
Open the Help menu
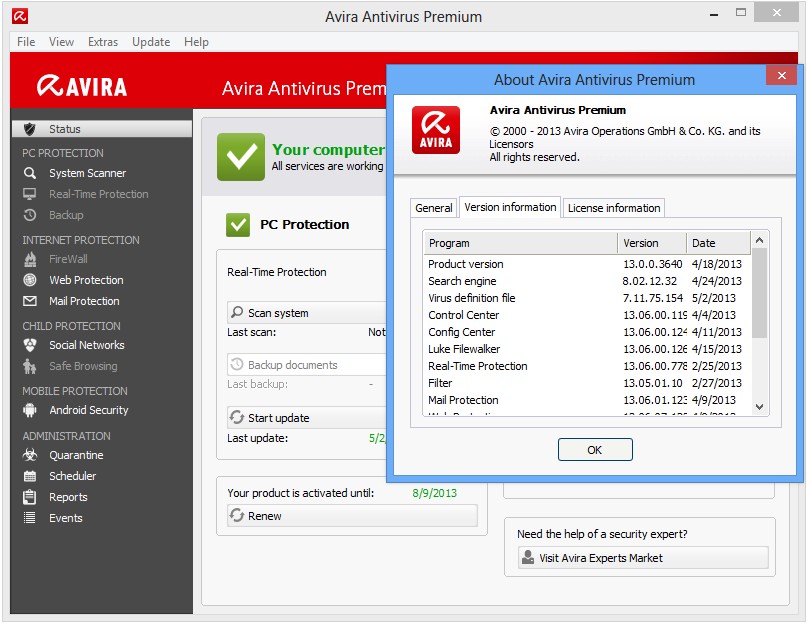pyautogui.click(x=196, y=42)
